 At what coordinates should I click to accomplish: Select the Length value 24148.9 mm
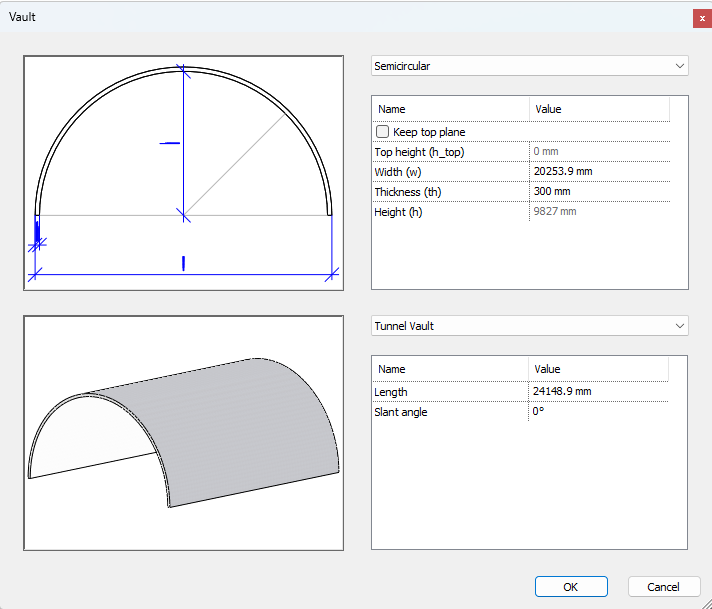point(598,392)
